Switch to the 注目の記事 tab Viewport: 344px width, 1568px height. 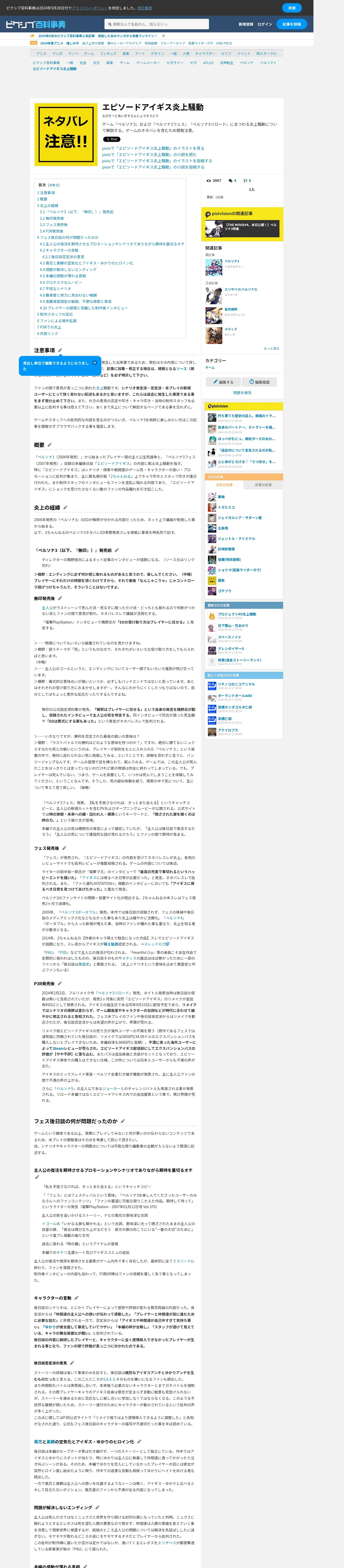pos(224,485)
